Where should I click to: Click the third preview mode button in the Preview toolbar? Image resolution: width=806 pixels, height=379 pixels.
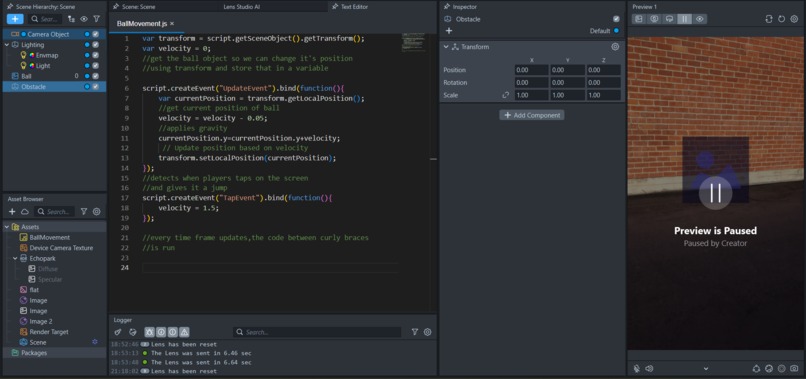pos(669,19)
